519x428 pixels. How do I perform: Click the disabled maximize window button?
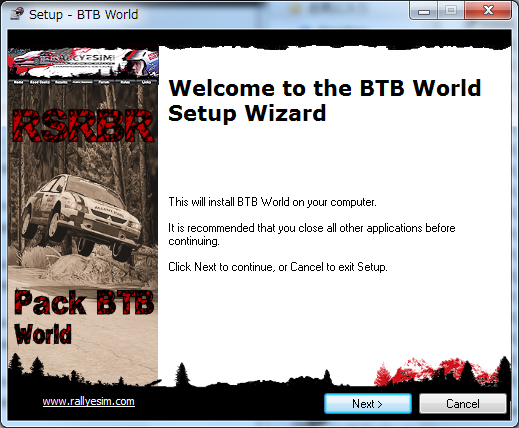[451, 11]
